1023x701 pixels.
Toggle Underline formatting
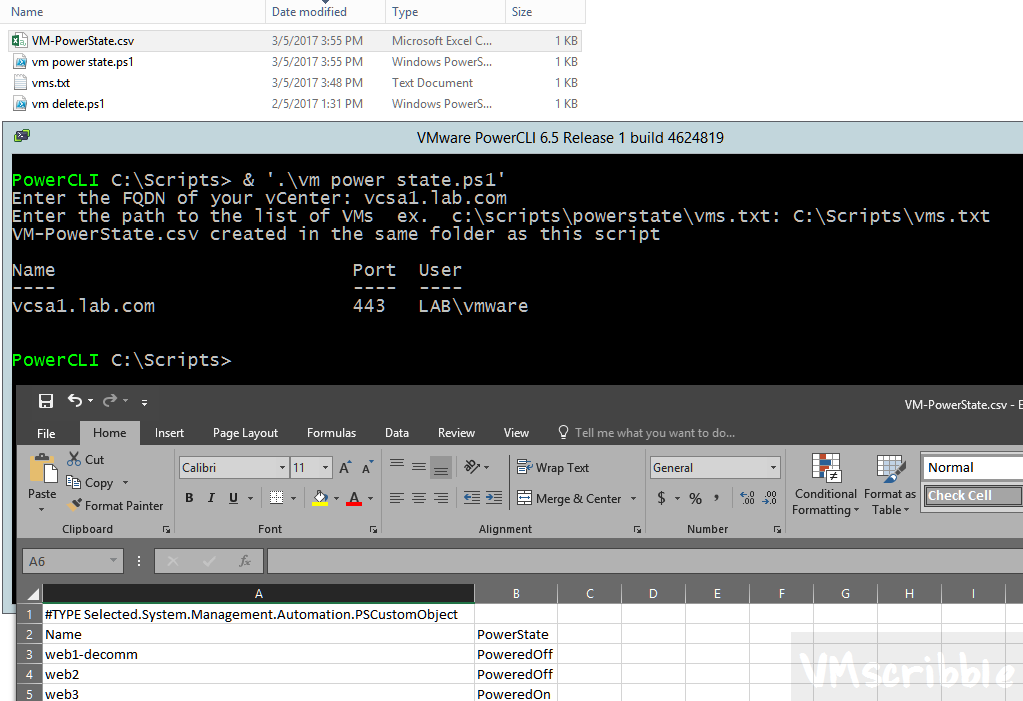pyautogui.click(x=233, y=498)
